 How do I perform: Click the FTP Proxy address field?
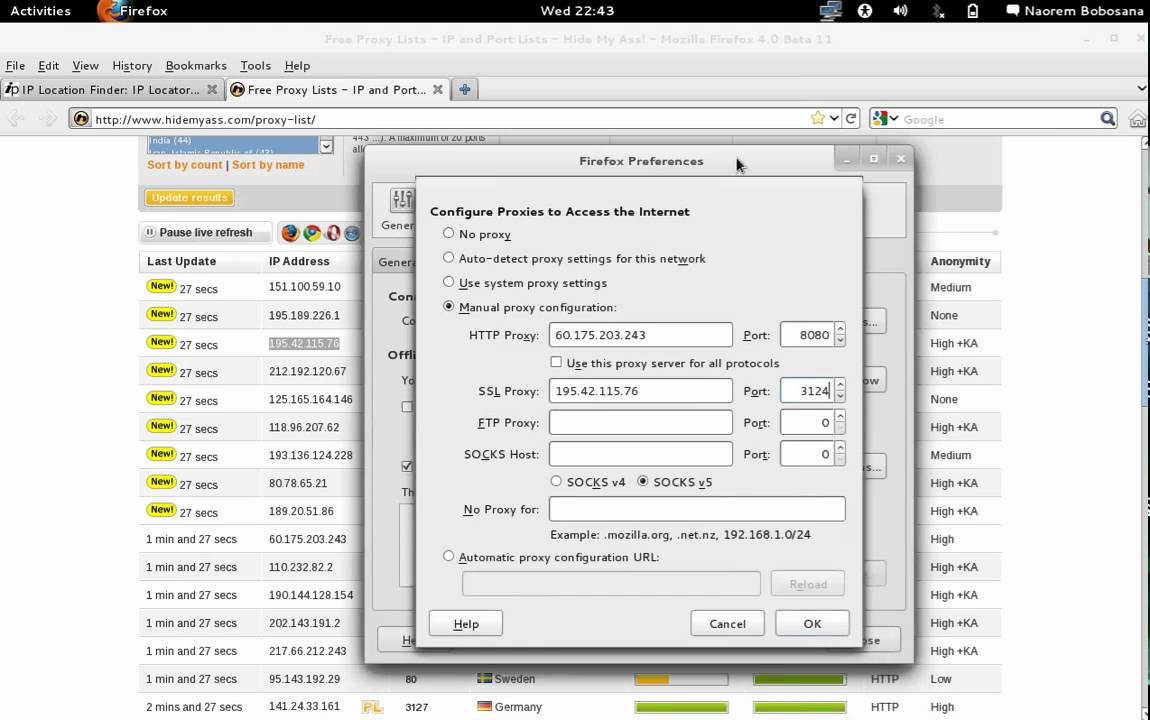[x=640, y=422]
